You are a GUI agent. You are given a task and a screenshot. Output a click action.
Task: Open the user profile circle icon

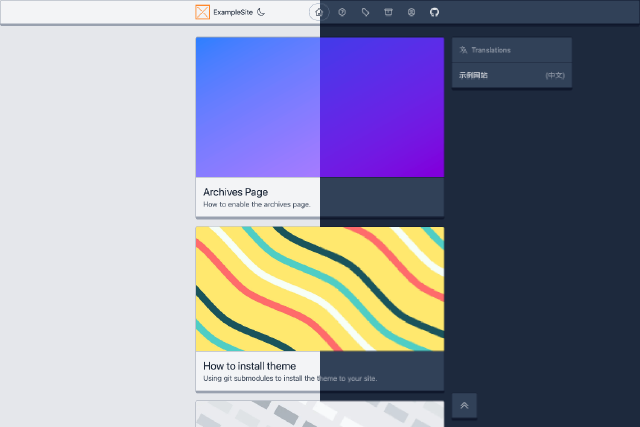coord(411,12)
